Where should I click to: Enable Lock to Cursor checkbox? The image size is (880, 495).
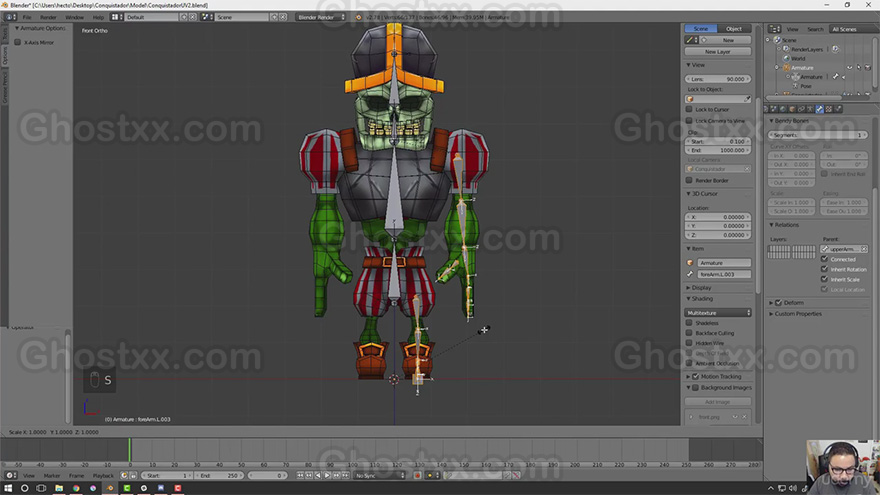pyautogui.click(x=689, y=109)
